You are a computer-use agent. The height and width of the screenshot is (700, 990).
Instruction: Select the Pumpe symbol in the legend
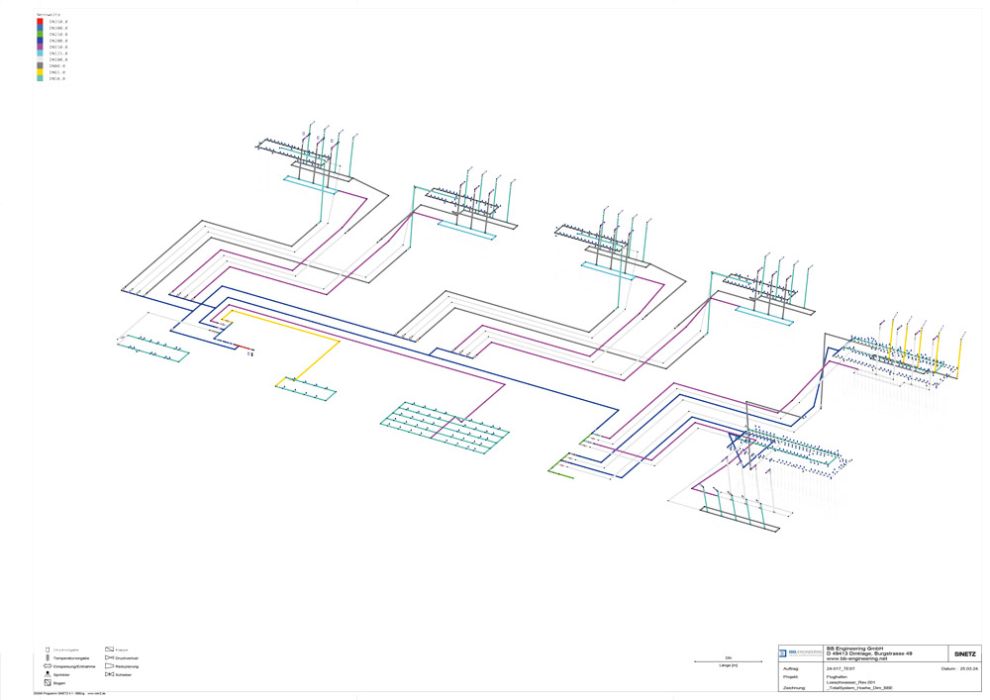109,650
